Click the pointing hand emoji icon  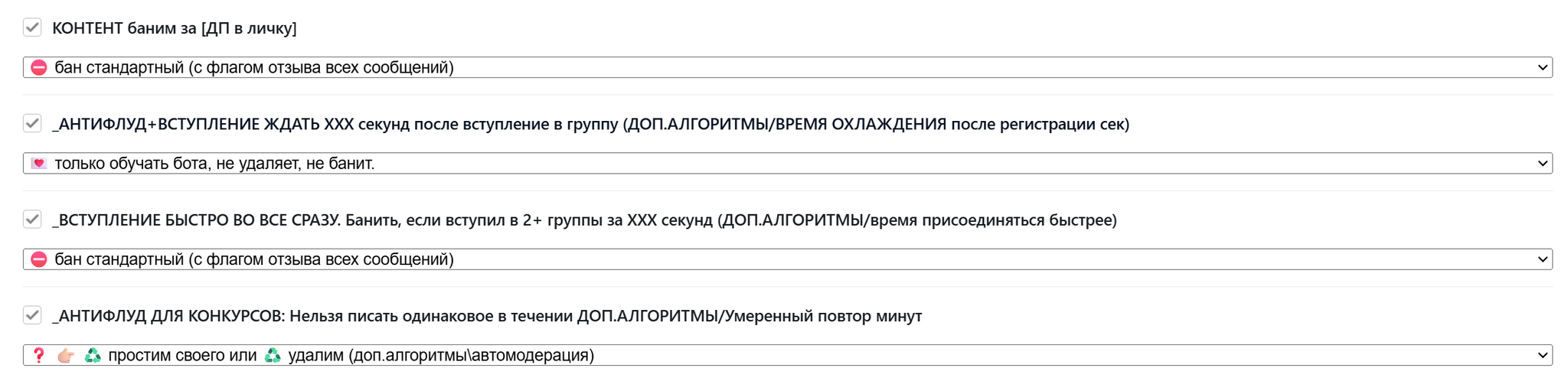66,356
